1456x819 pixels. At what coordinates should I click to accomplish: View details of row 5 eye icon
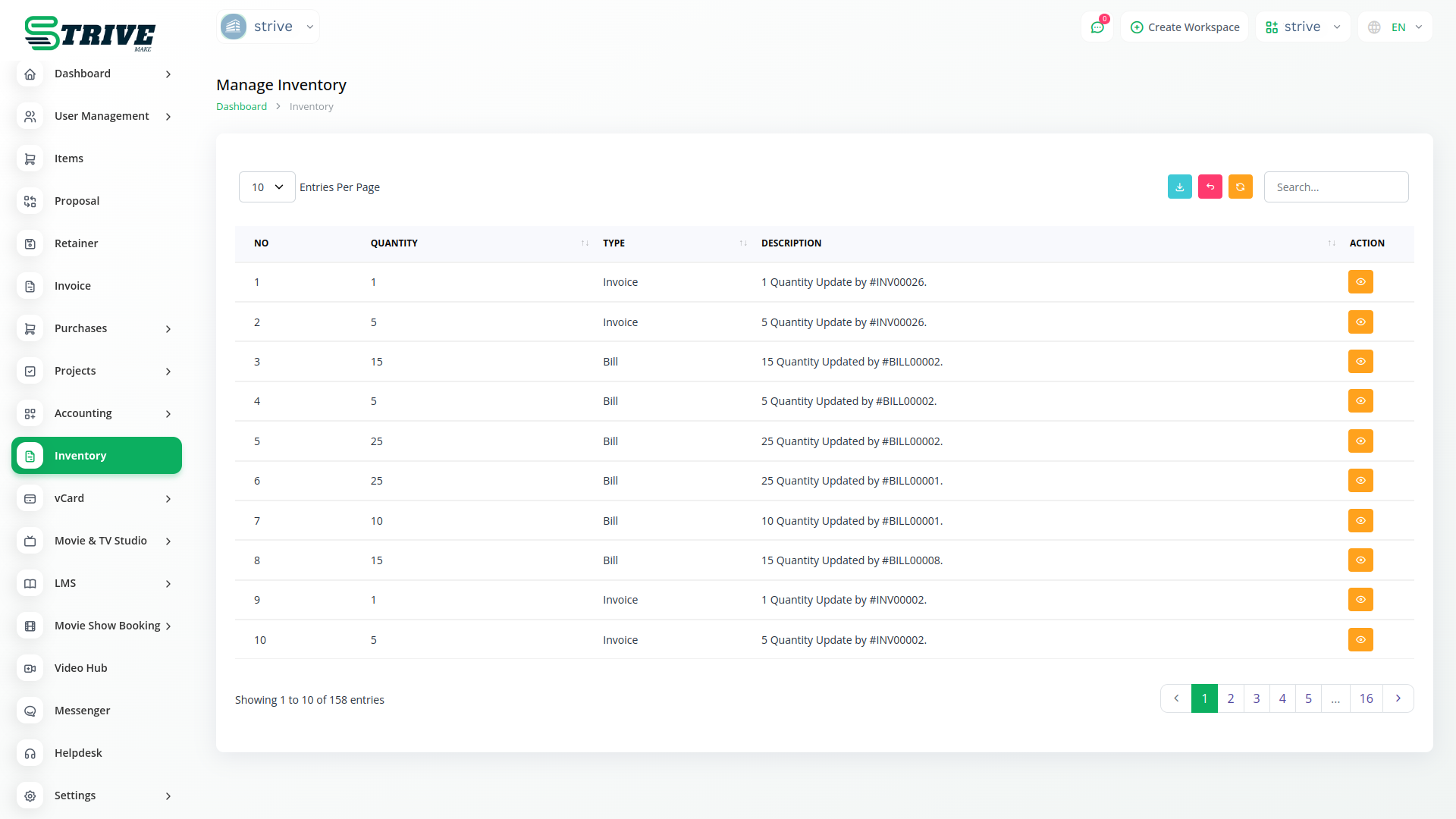click(1360, 441)
